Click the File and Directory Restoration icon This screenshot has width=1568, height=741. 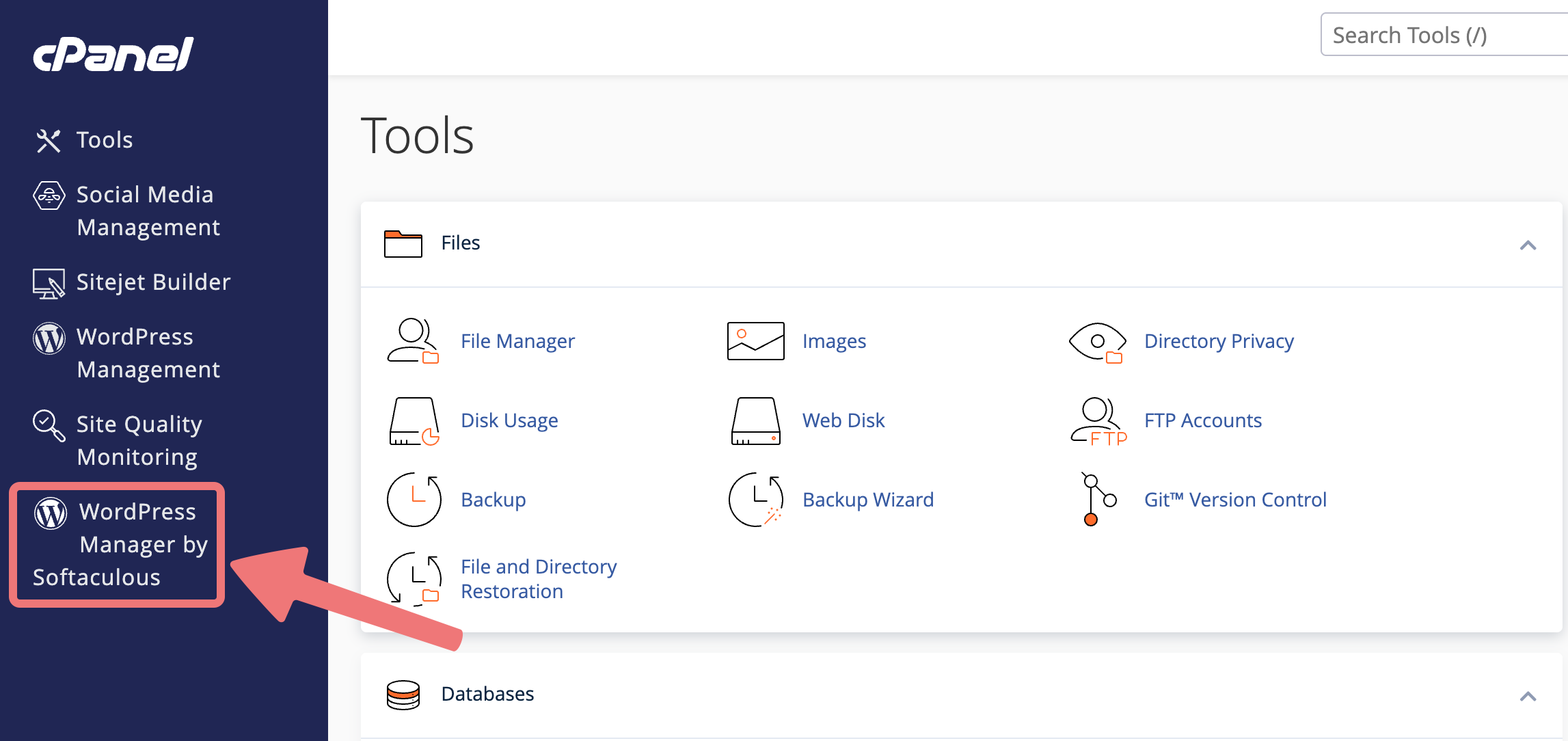[x=414, y=578]
